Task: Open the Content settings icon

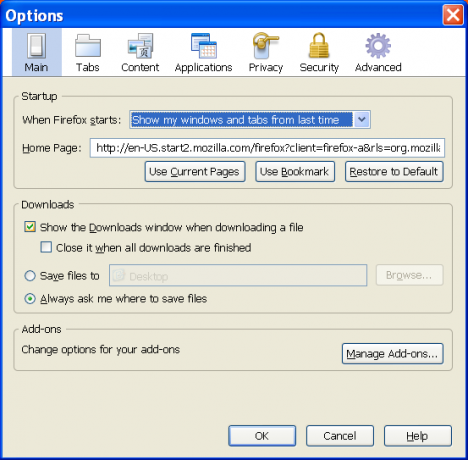Action: pos(140,46)
